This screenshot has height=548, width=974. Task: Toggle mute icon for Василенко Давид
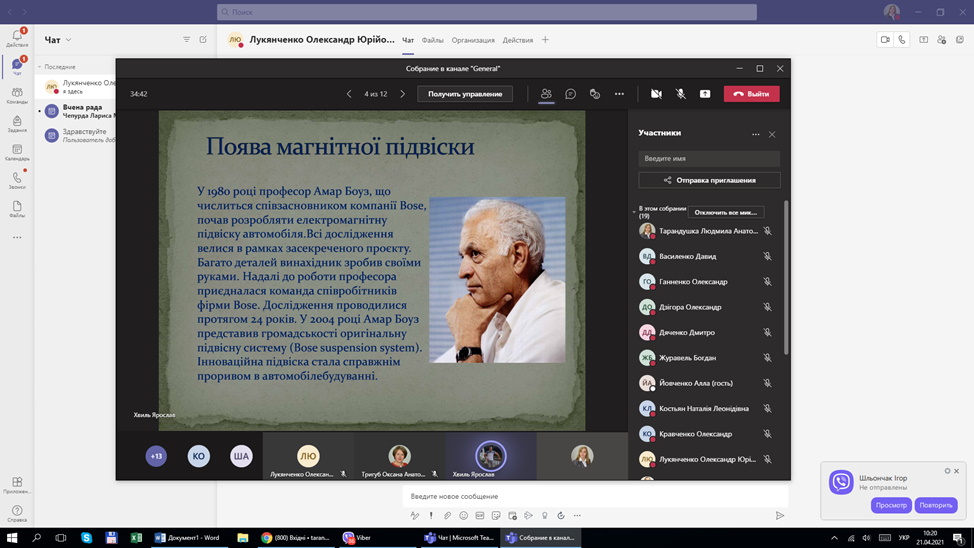click(x=768, y=256)
